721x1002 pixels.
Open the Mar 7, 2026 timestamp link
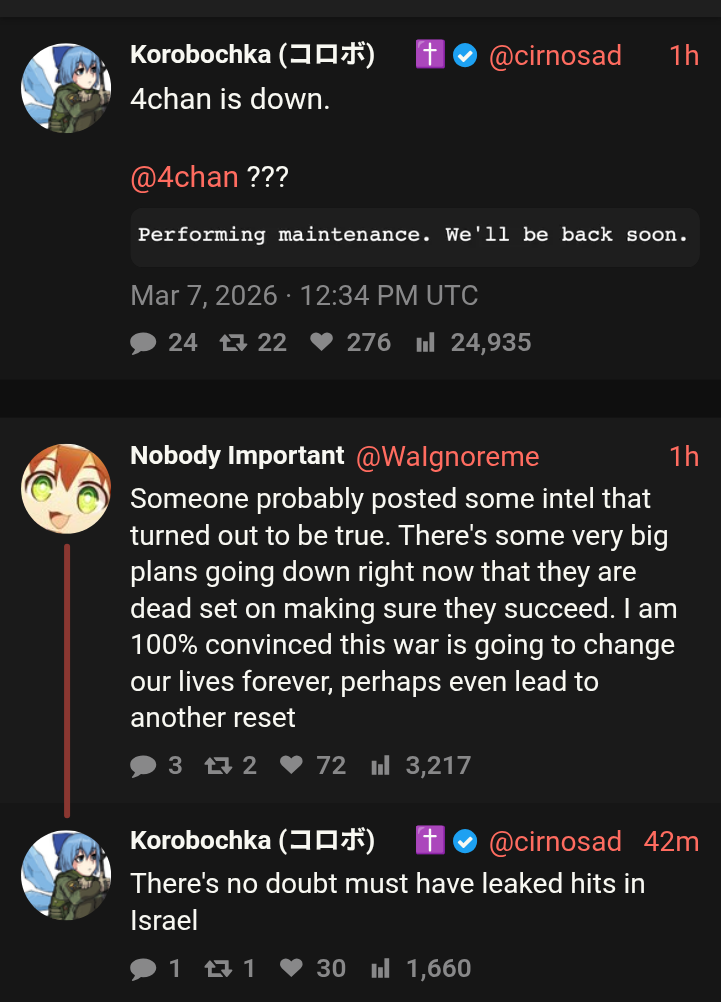point(304,296)
